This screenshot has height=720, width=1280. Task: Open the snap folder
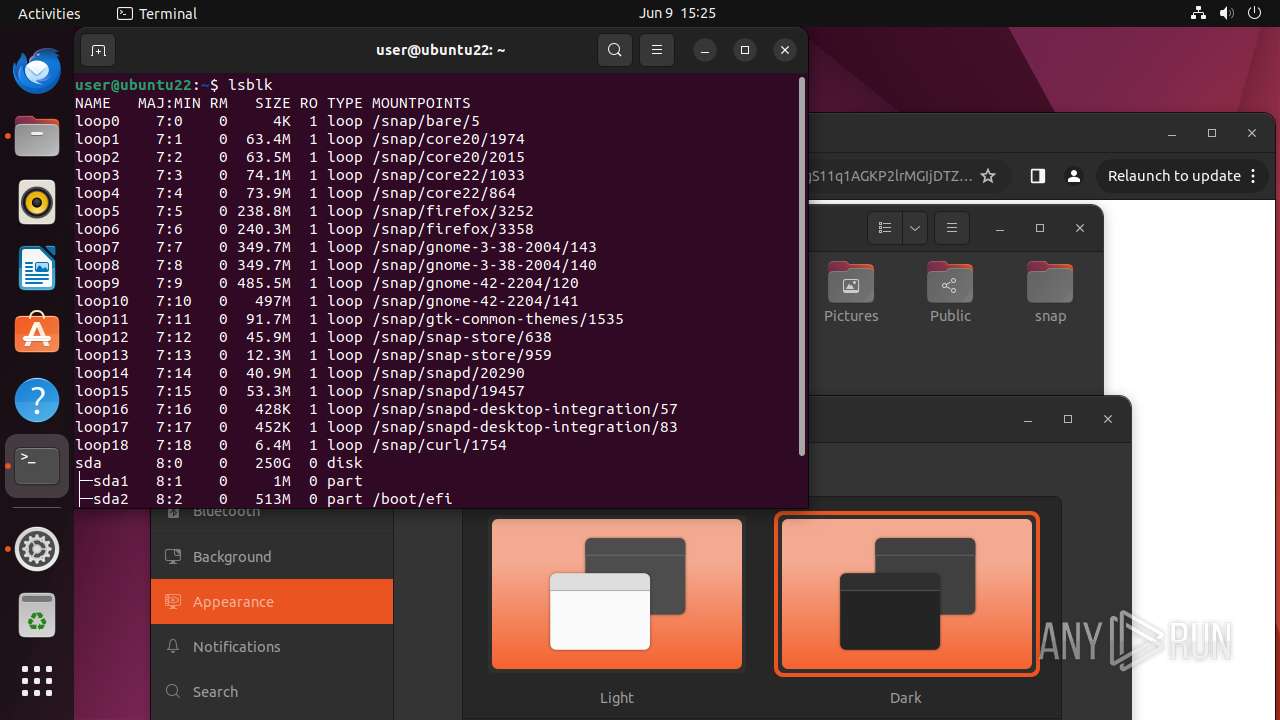pos(1050,293)
